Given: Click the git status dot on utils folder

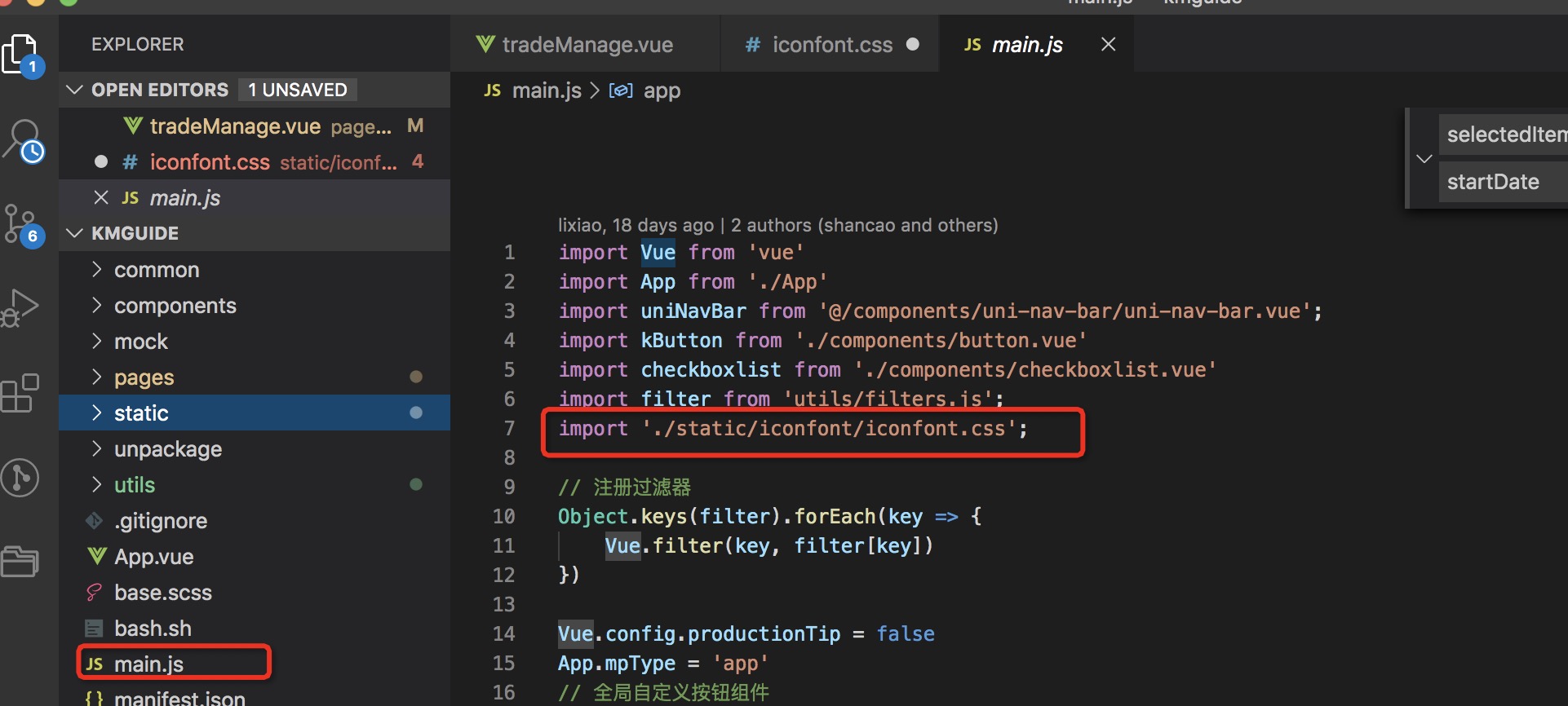Looking at the screenshot, I should tap(416, 484).
